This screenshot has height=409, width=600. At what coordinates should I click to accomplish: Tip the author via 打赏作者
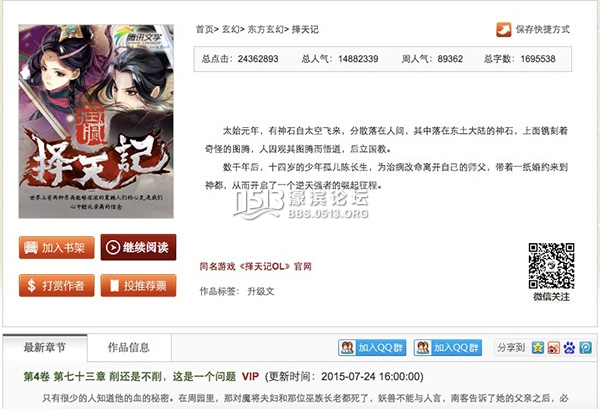coord(57,285)
